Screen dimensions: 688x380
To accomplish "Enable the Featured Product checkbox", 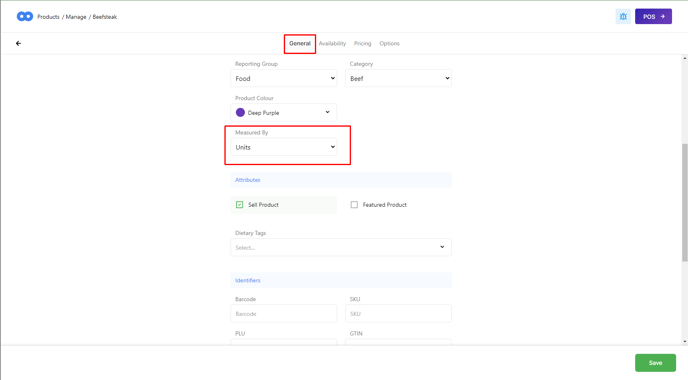I will (354, 204).
